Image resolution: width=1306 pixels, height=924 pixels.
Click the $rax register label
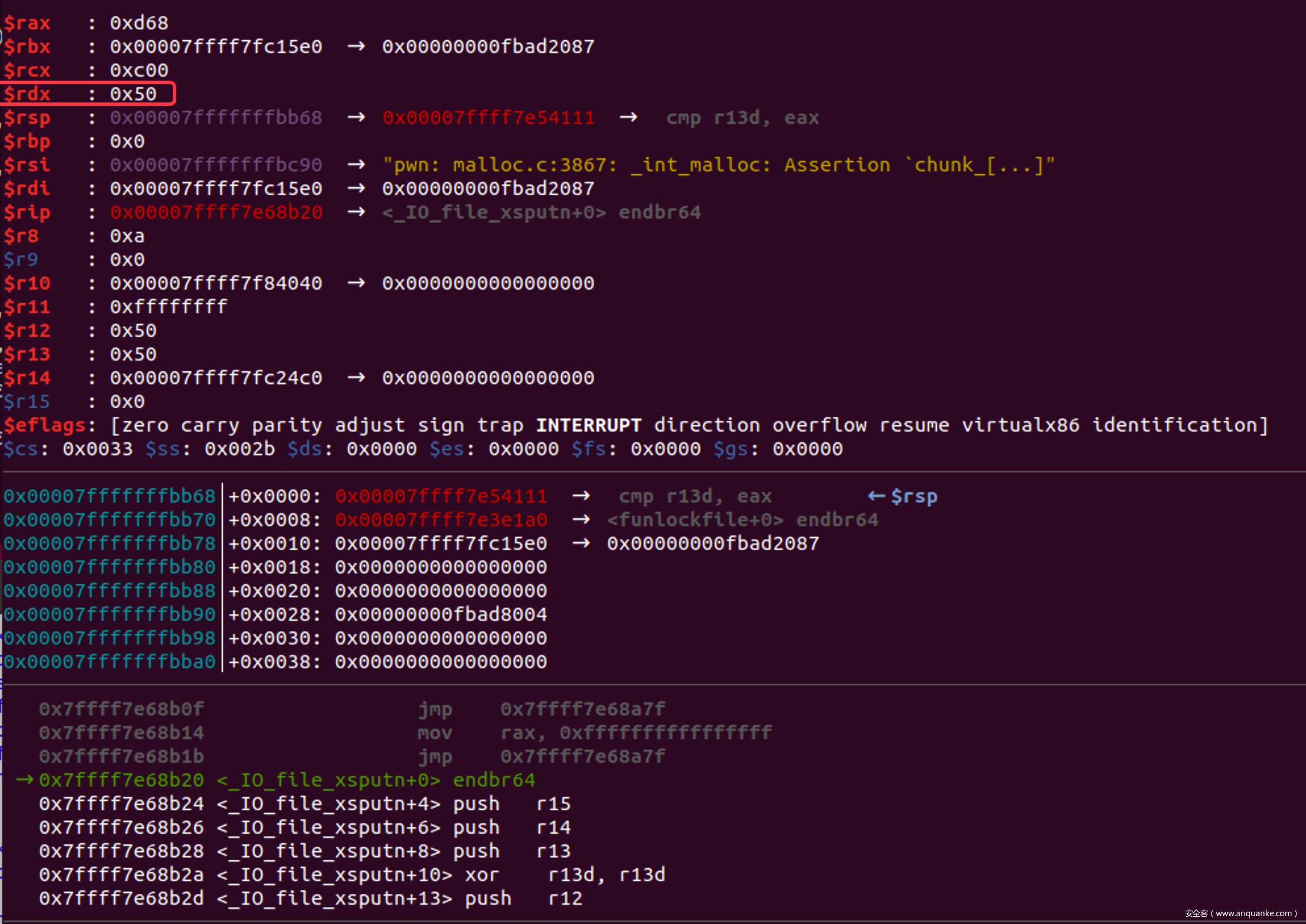coord(27,23)
